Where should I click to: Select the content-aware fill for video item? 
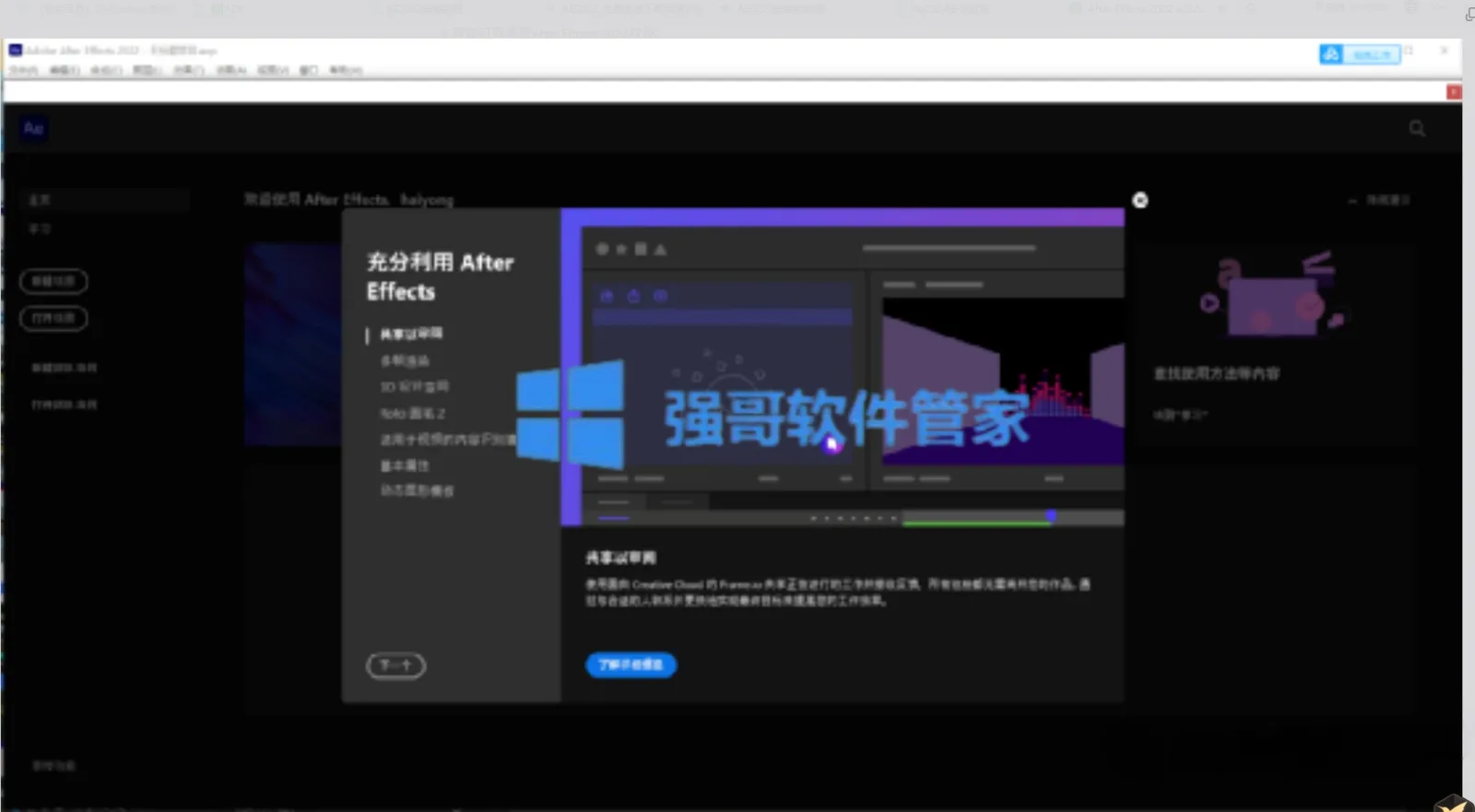point(447,440)
